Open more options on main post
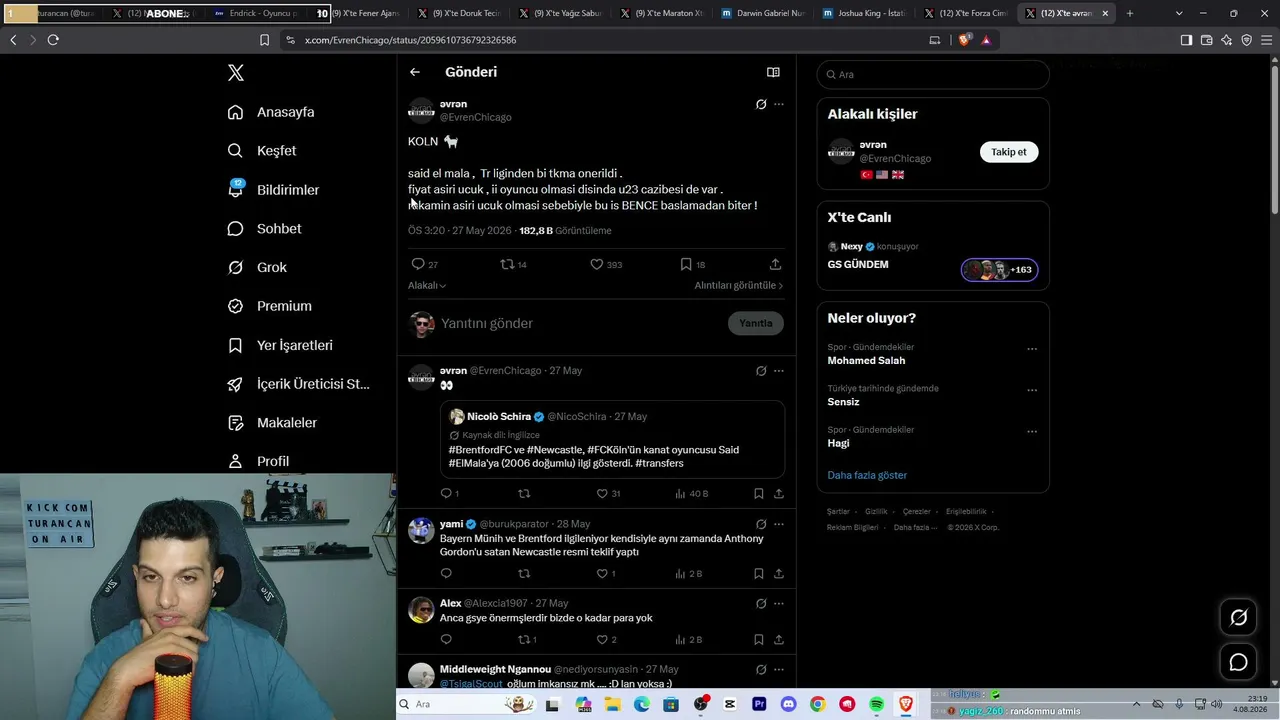The image size is (1280, 720). 779,104
